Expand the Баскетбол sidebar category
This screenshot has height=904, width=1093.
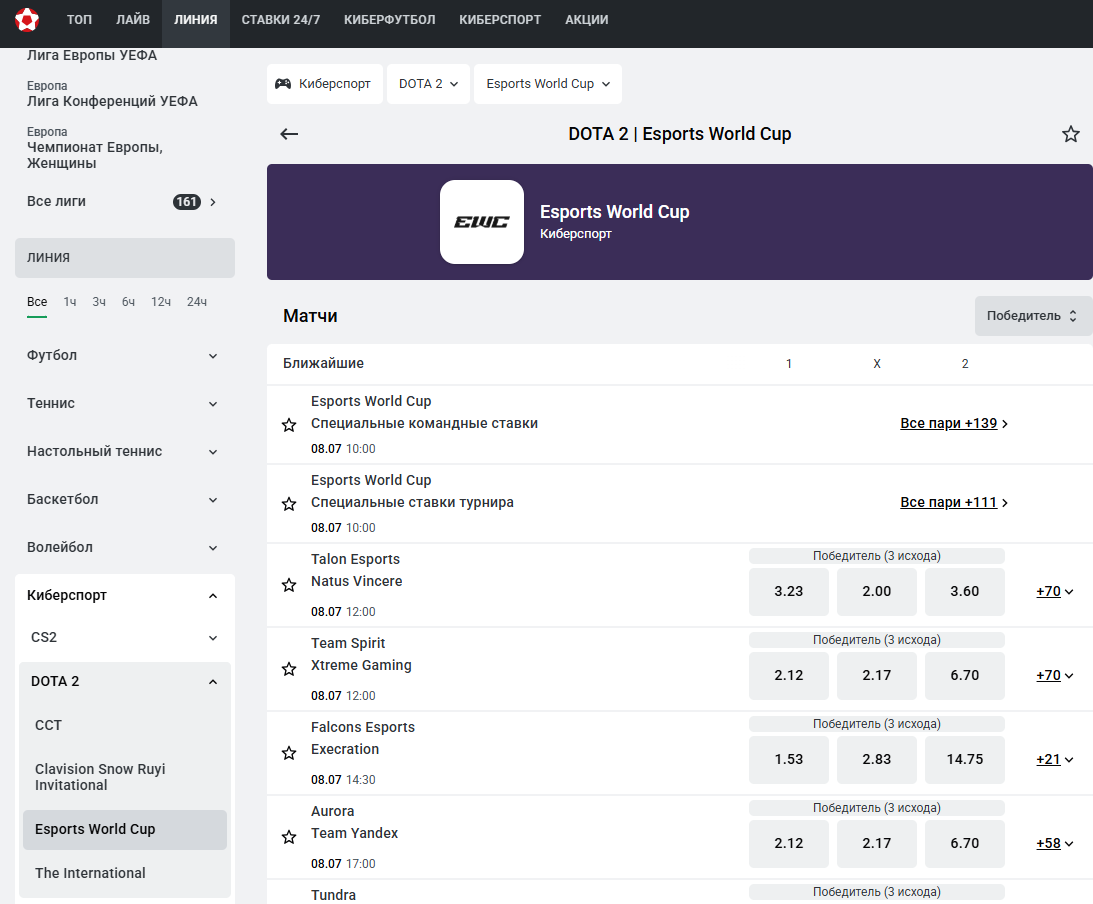tap(124, 500)
